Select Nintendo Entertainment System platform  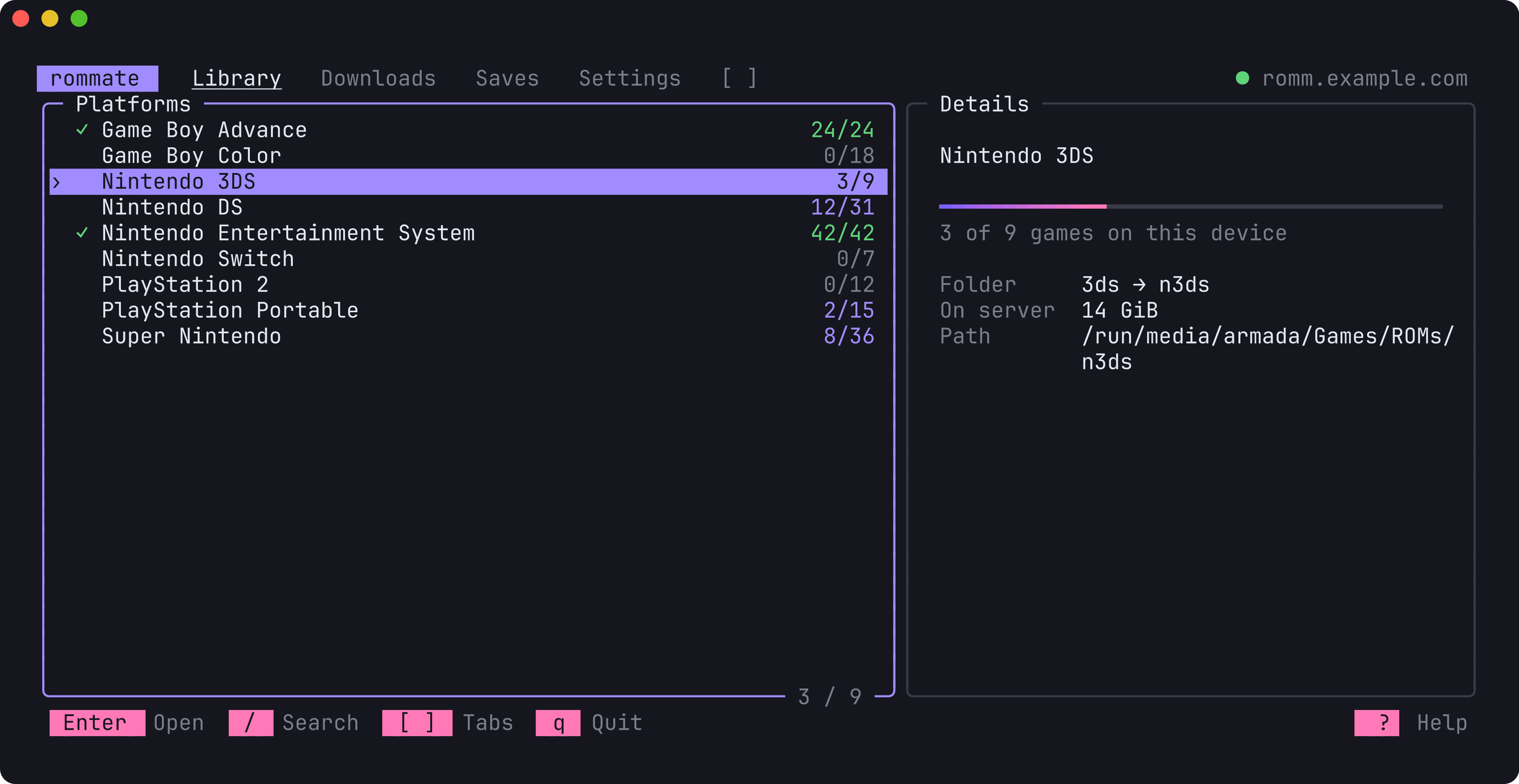(x=468, y=233)
